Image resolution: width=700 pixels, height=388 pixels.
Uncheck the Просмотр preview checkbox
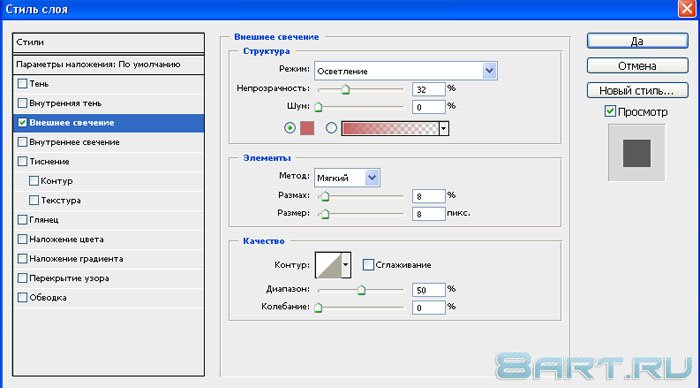coord(610,111)
